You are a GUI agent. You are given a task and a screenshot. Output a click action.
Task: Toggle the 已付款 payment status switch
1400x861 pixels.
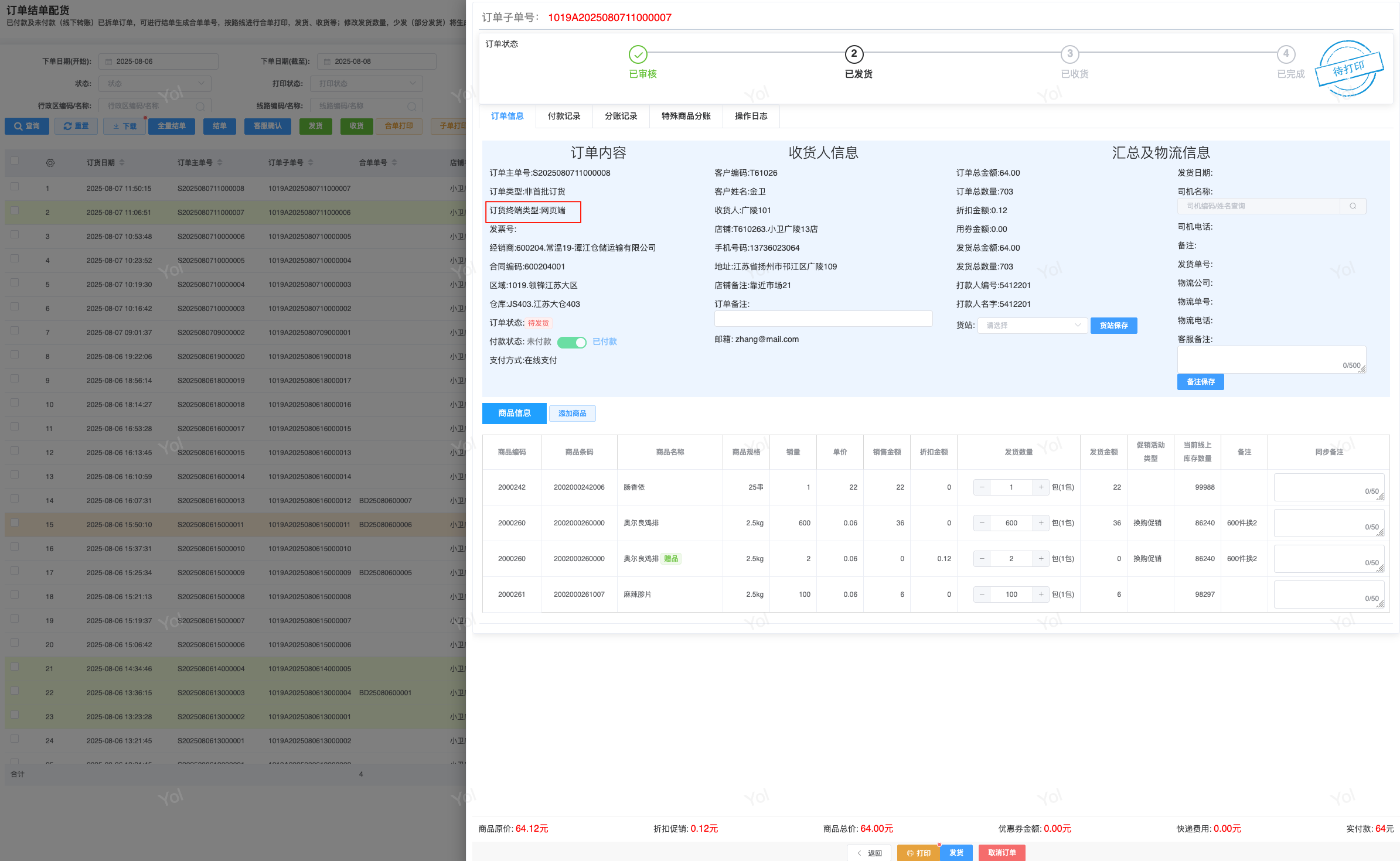click(x=571, y=342)
